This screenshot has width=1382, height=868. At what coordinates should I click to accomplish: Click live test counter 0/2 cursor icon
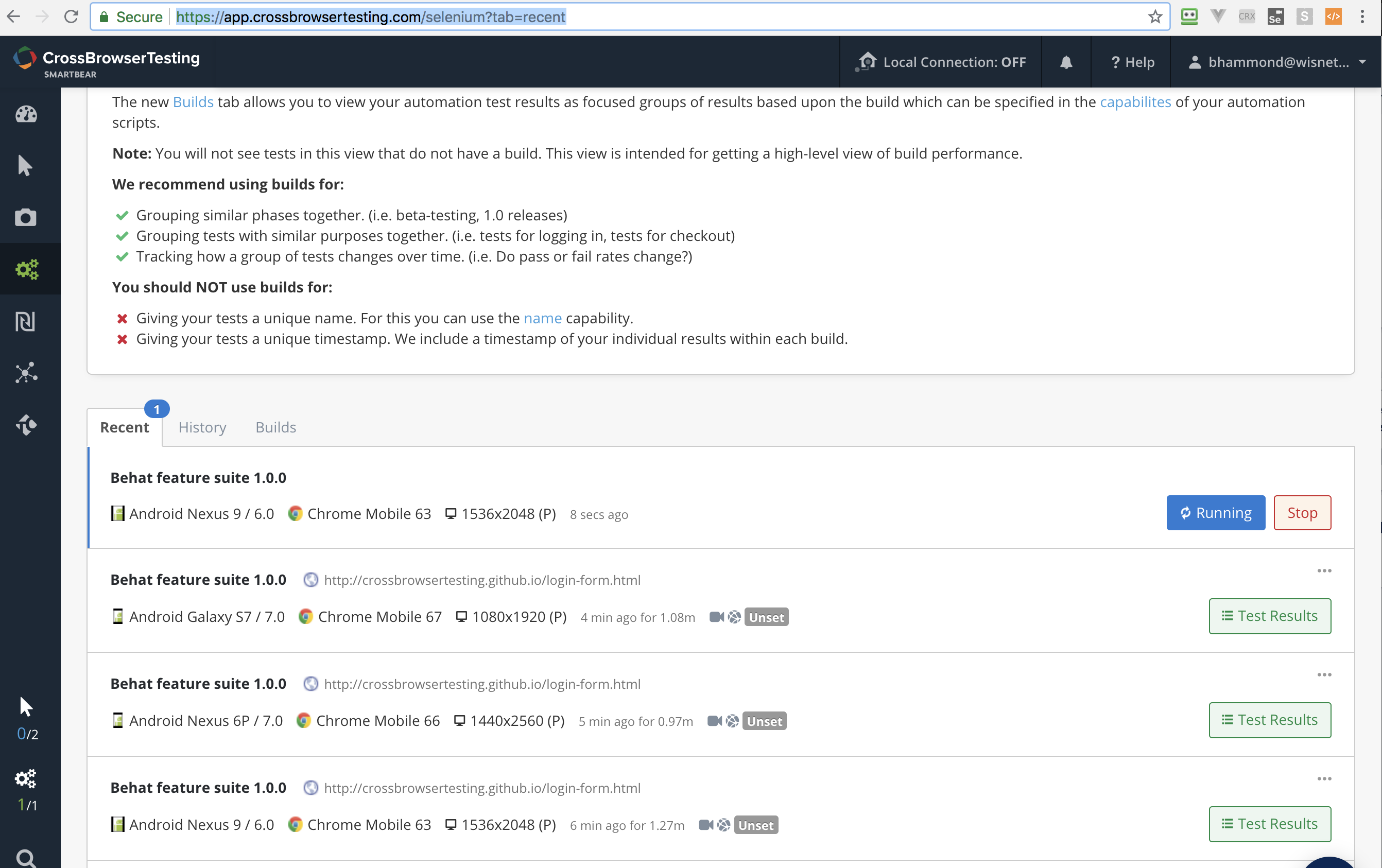[26, 707]
